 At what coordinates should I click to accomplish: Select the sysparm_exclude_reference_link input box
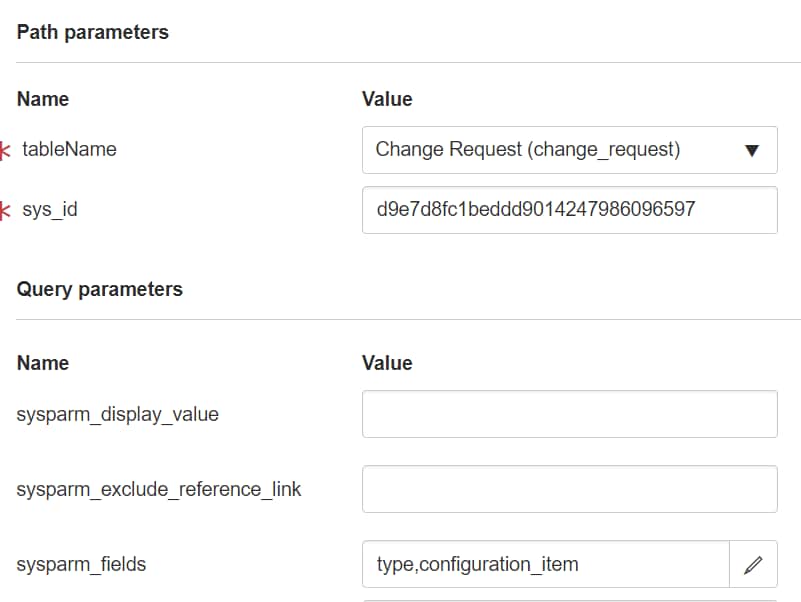coord(569,489)
